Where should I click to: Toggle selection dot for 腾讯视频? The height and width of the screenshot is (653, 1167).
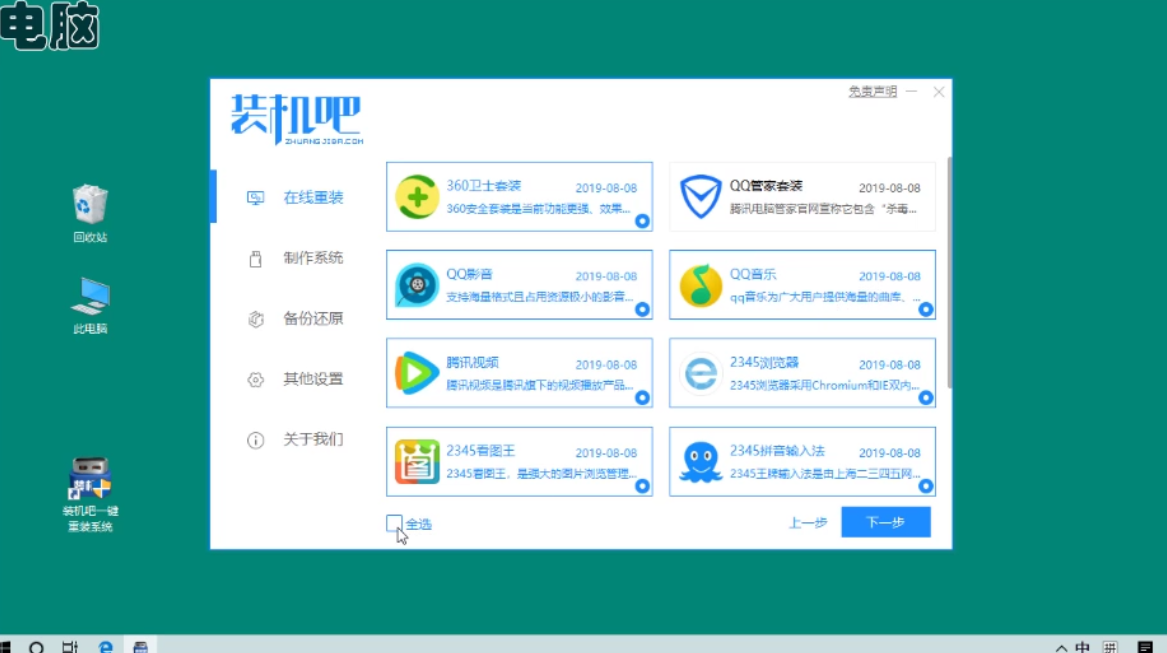point(642,398)
